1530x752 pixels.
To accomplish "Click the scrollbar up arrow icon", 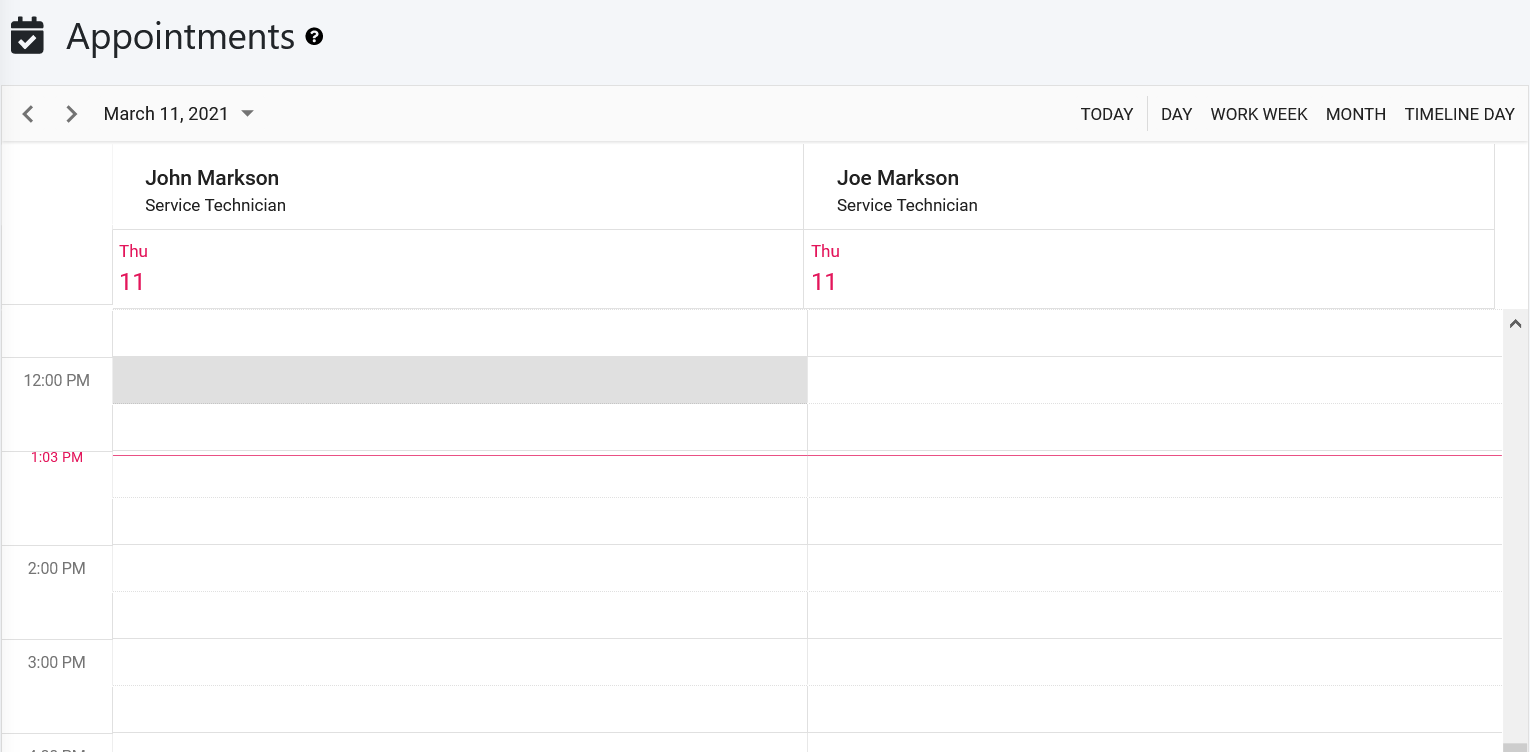I will point(1516,323).
